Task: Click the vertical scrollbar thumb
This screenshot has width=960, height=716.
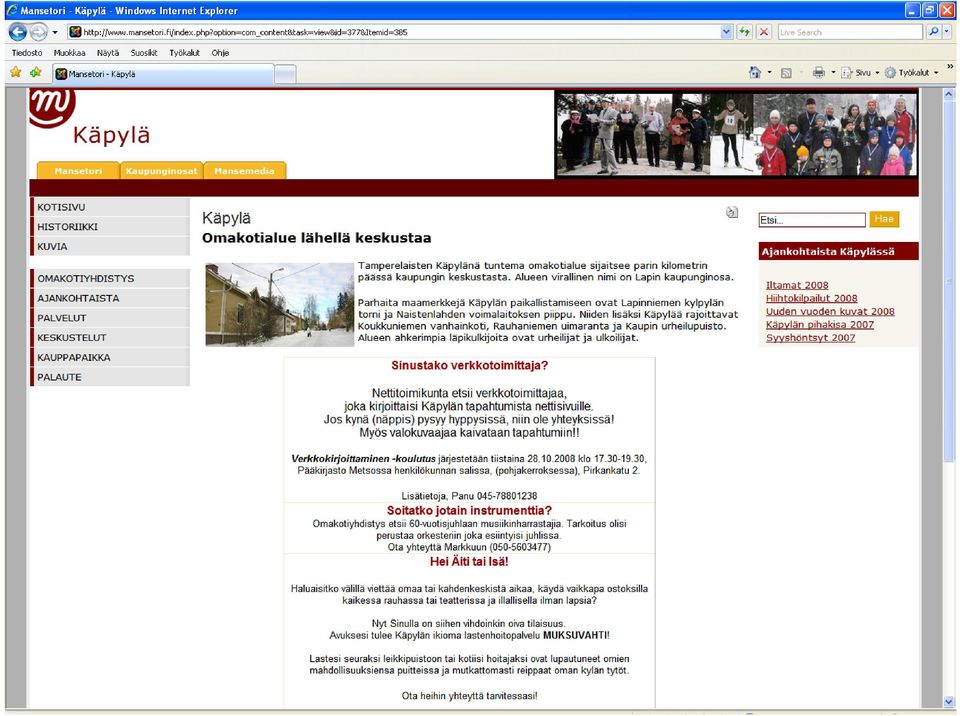Action: click(x=949, y=282)
